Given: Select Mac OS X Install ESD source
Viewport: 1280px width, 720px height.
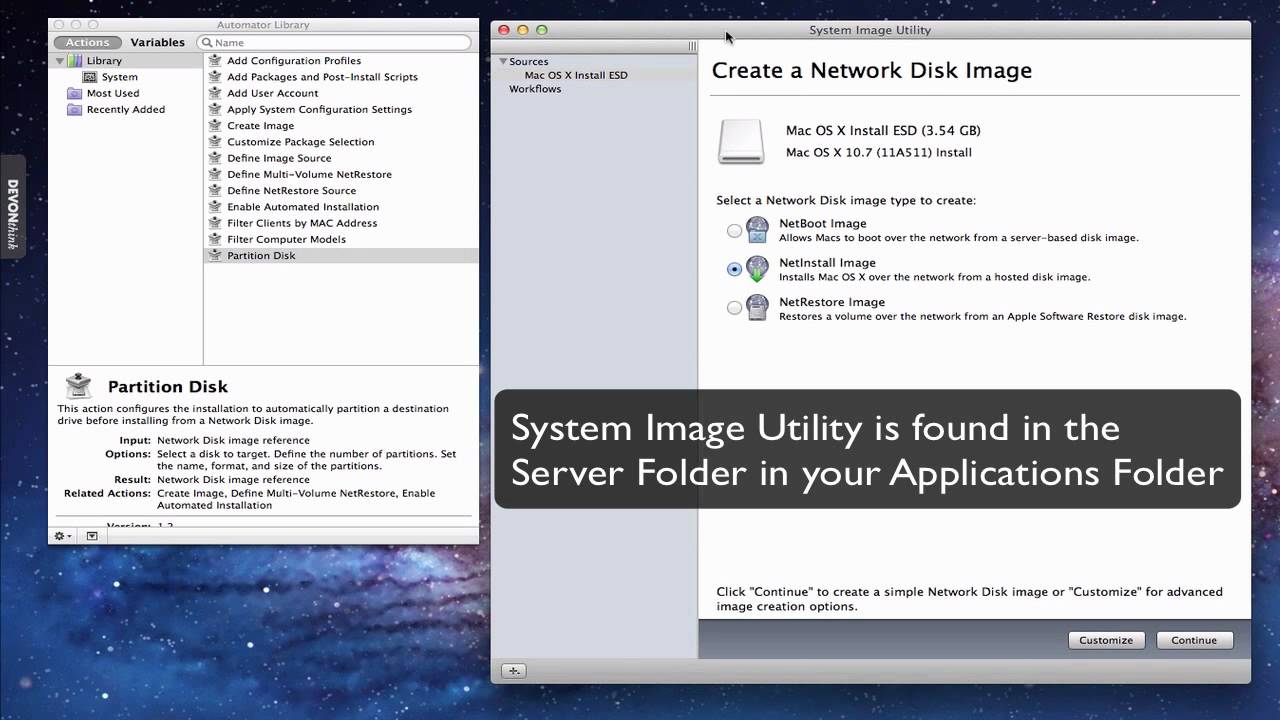Looking at the screenshot, I should coord(576,75).
